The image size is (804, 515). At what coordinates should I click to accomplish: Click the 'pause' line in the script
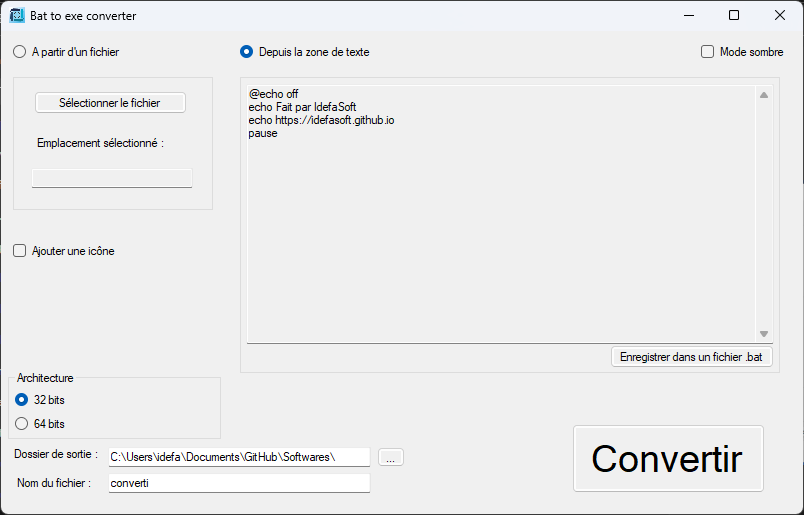[263, 133]
